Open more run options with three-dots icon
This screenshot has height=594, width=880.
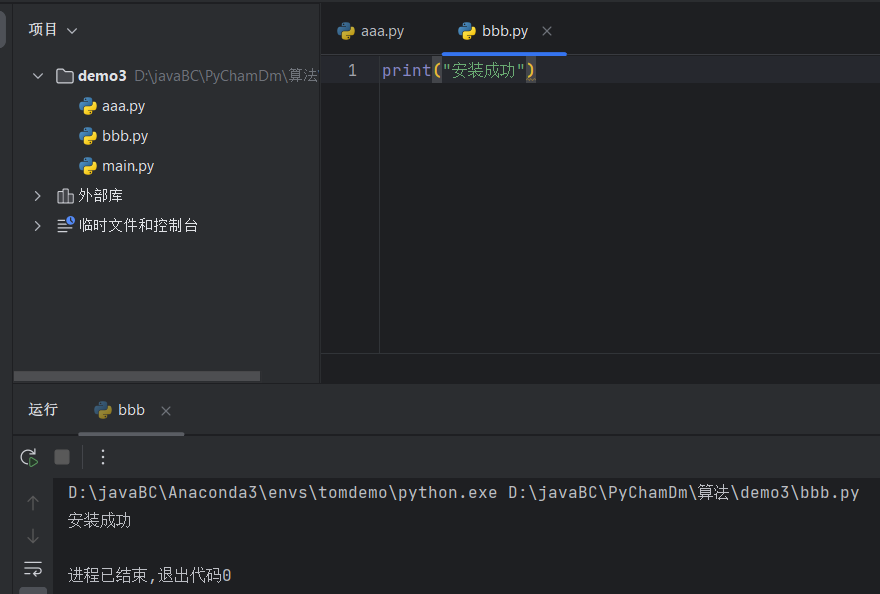point(102,457)
